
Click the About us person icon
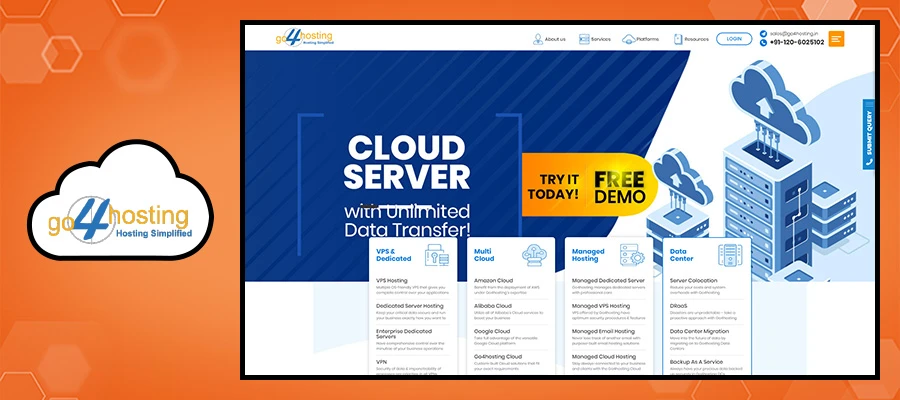(538, 39)
